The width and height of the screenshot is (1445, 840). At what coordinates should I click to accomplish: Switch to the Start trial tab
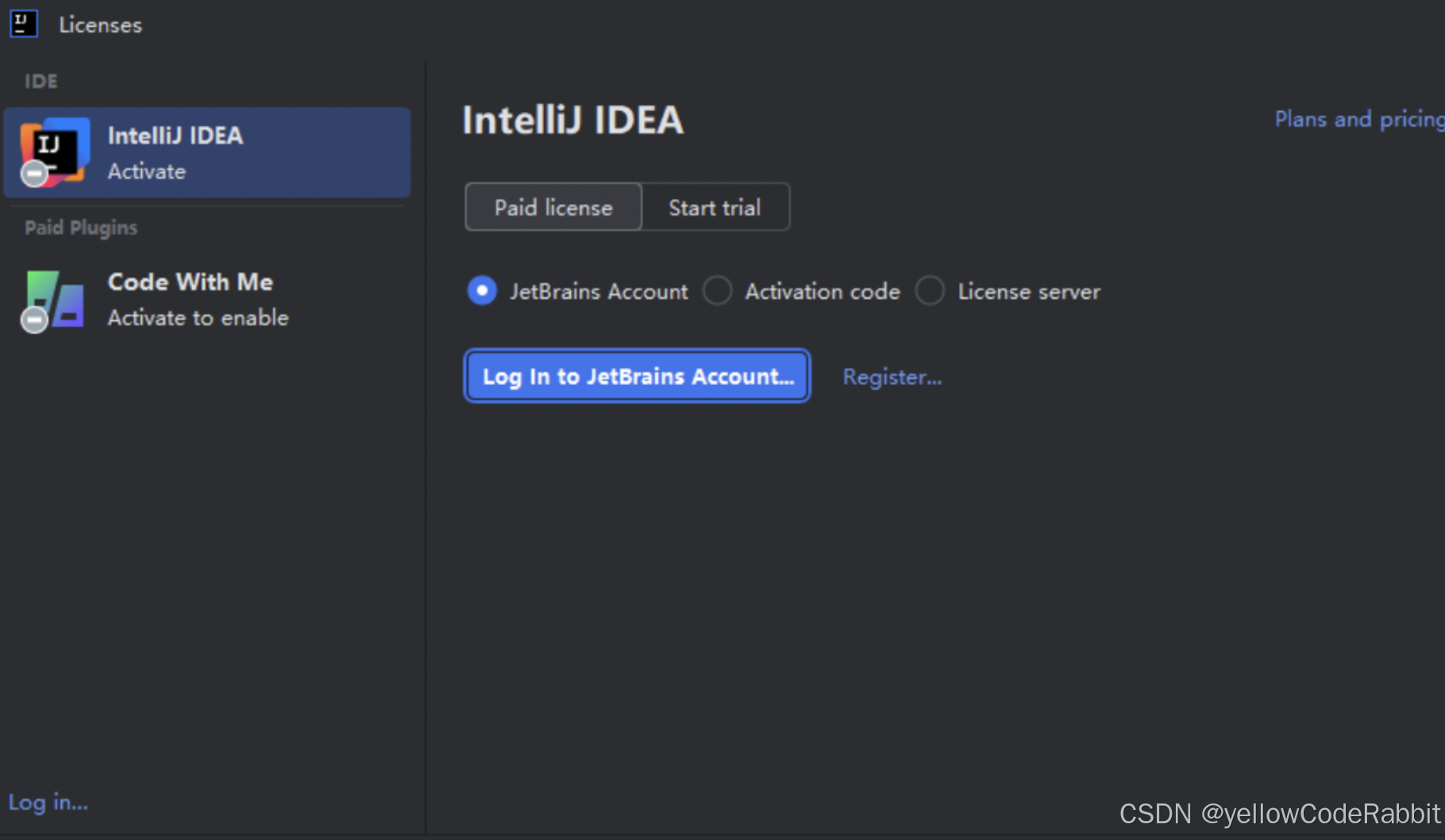click(715, 207)
